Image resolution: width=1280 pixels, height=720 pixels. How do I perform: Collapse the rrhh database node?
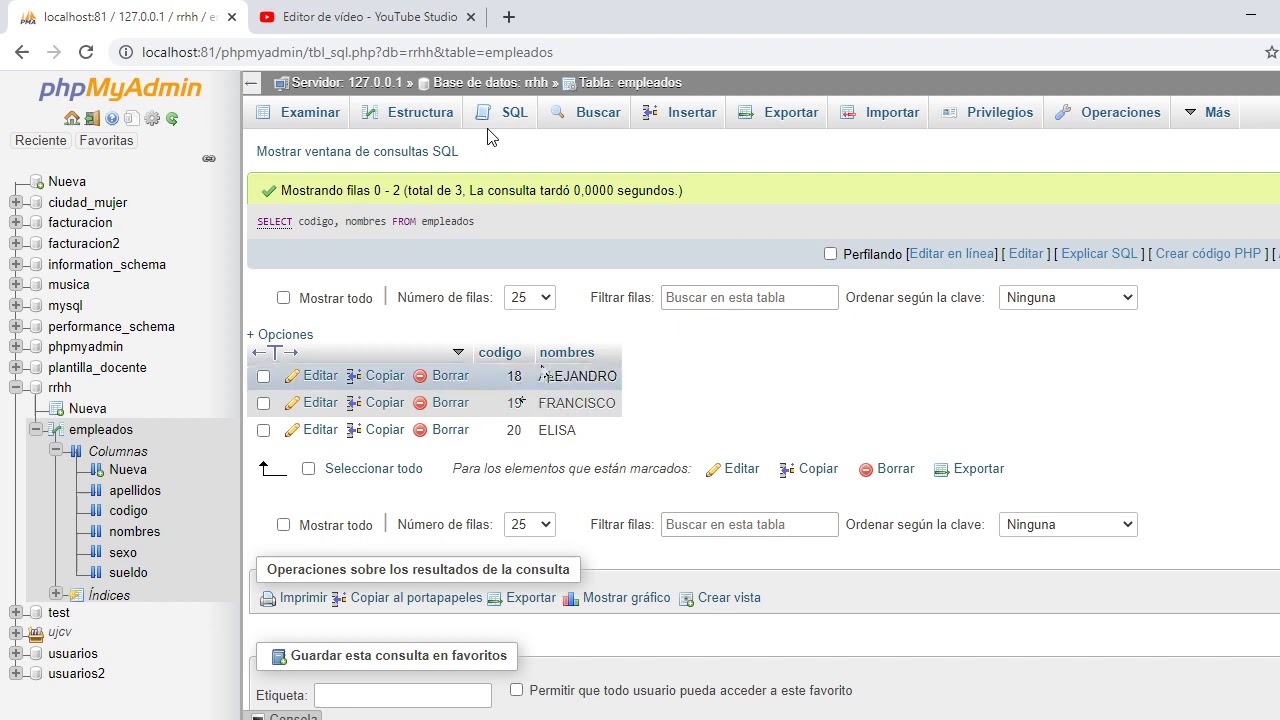[16, 387]
